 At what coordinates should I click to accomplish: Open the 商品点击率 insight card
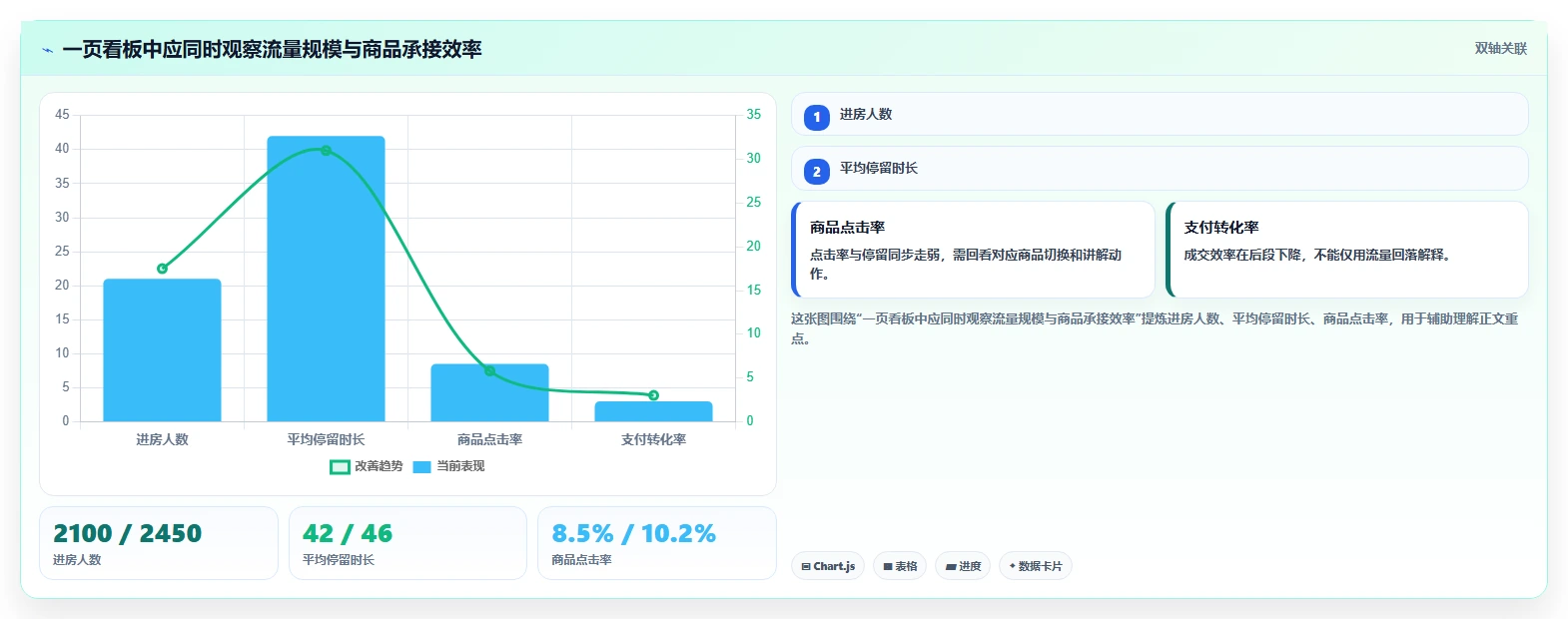973,250
